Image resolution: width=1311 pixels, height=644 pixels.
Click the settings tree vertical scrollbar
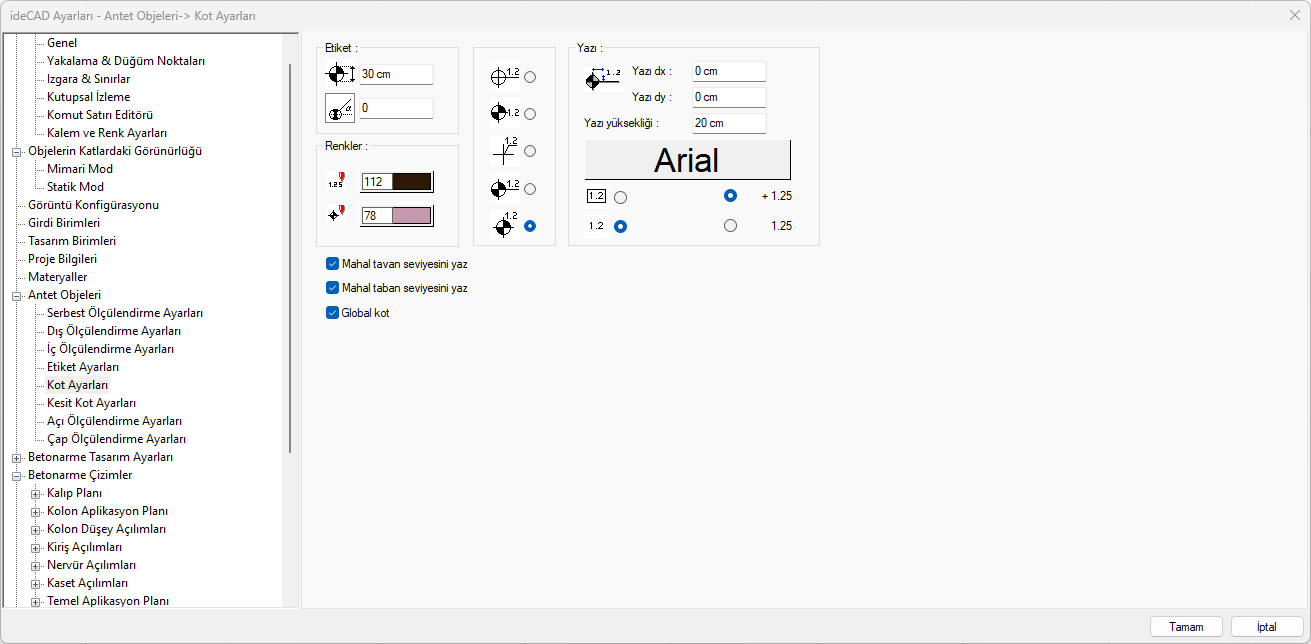pos(291,258)
